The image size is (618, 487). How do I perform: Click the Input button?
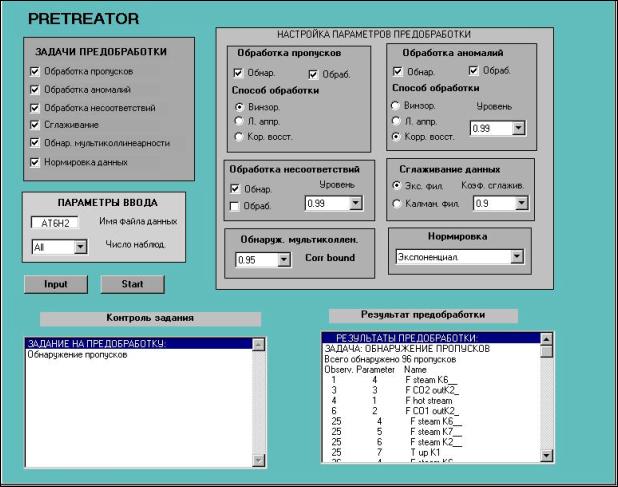[56, 284]
